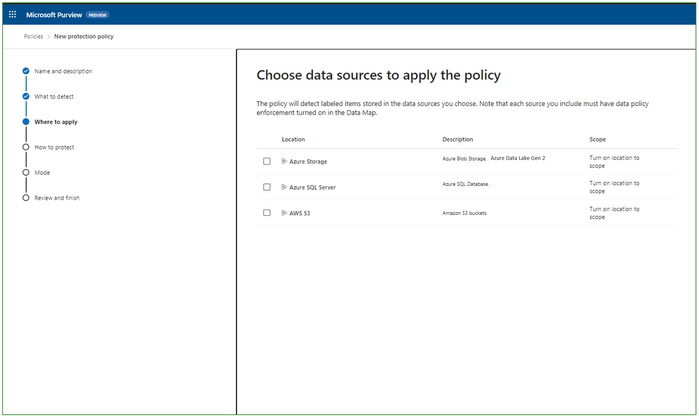The image size is (699, 417).
Task: Click the Description column header
Action: [x=458, y=139]
